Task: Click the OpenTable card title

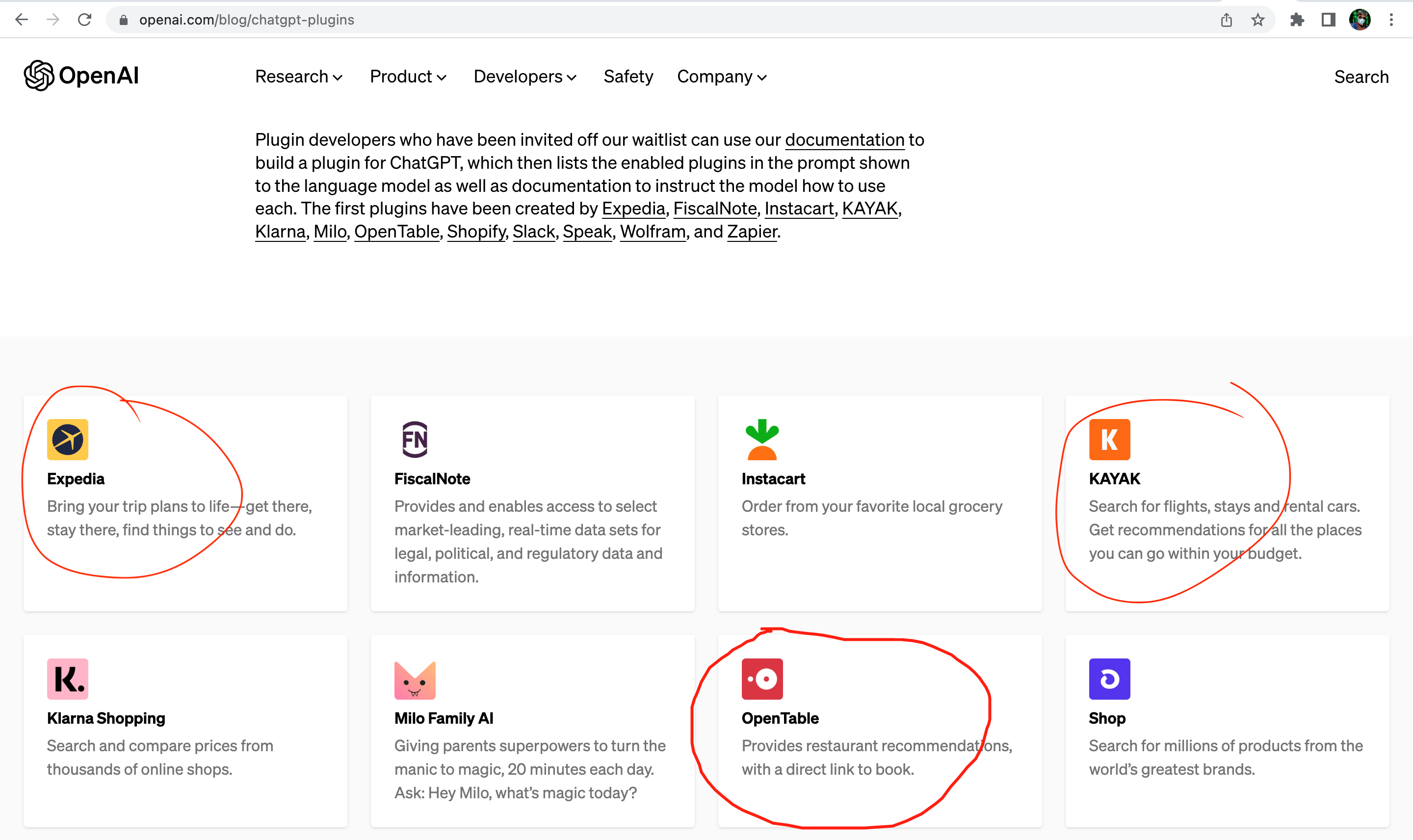Action: pyautogui.click(x=780, y=718)
